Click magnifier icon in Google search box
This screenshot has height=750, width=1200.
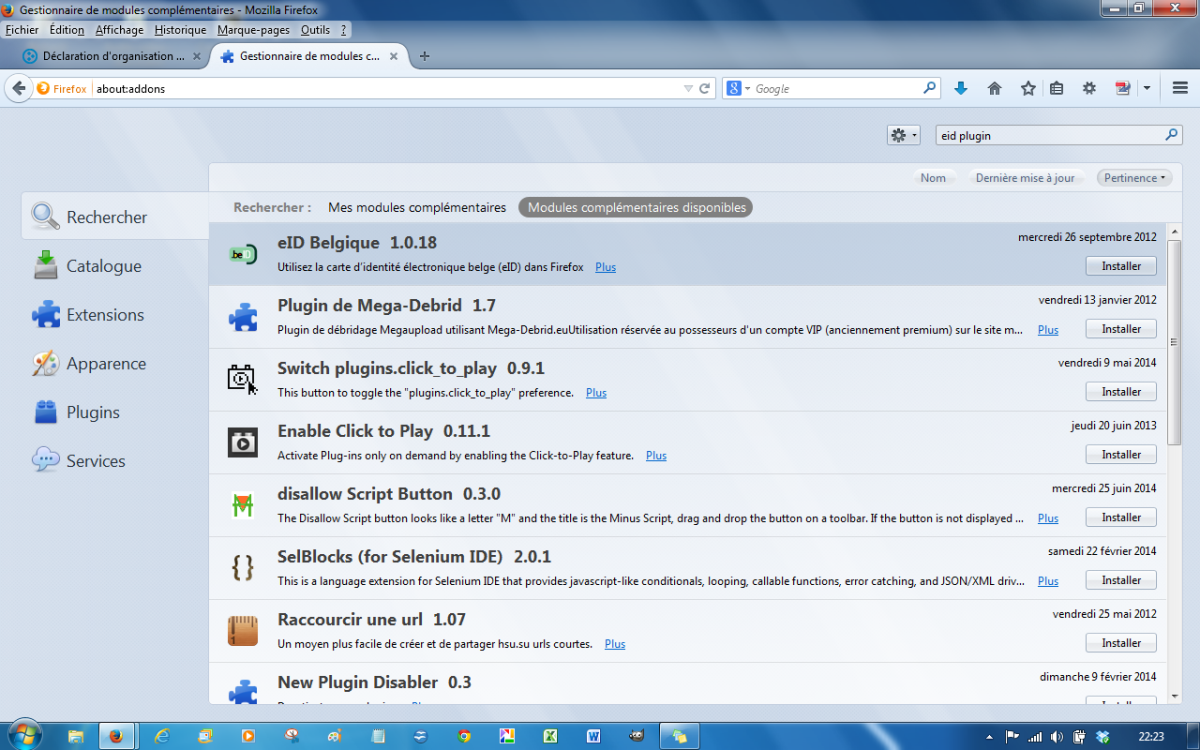click(929, 88)
